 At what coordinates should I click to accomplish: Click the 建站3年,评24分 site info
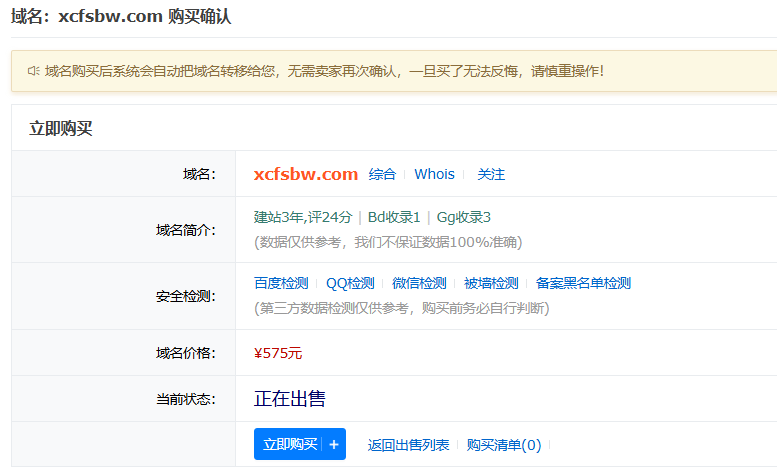(303, 217)
